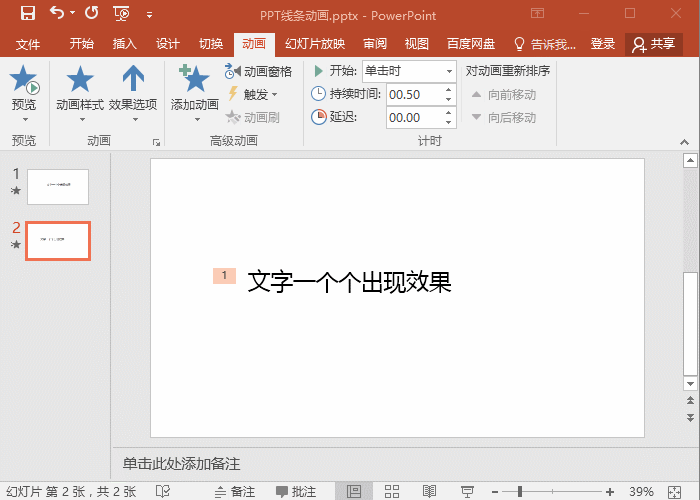Click animation star beside slide 2
The height and width of the screenshot is (500, 700).
[x=16, y=245]
